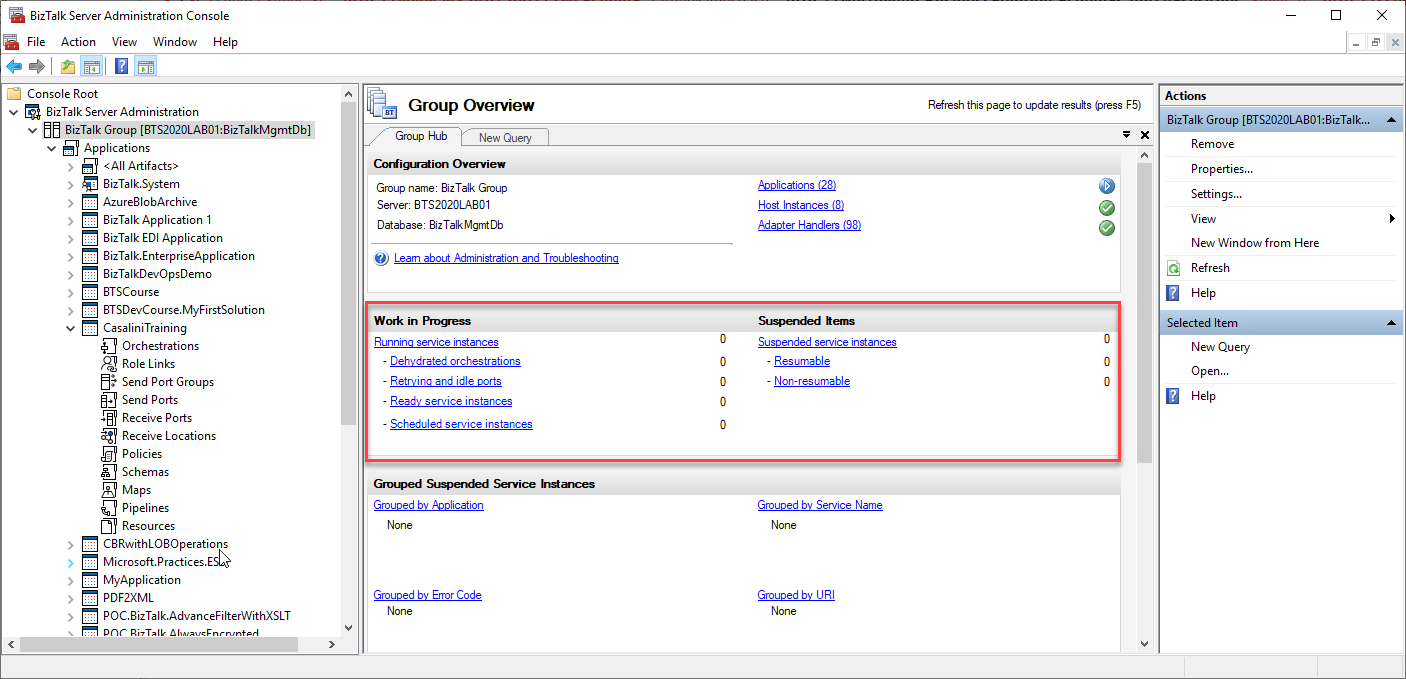The height and width of the screenshot is (679, 1406).
Task: Click the Send Port Groups icon
Action: click(110, 382)
